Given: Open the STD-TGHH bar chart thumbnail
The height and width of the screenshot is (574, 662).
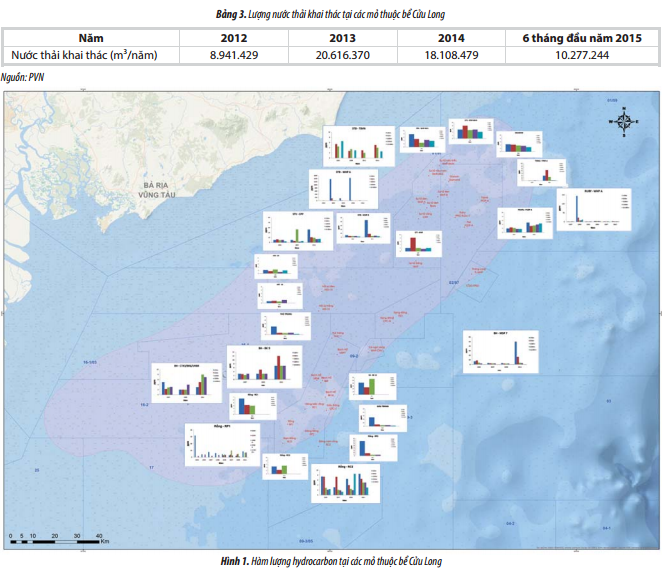Looking at the screenshot, I should pyautogui.click(x=349, y=145).
